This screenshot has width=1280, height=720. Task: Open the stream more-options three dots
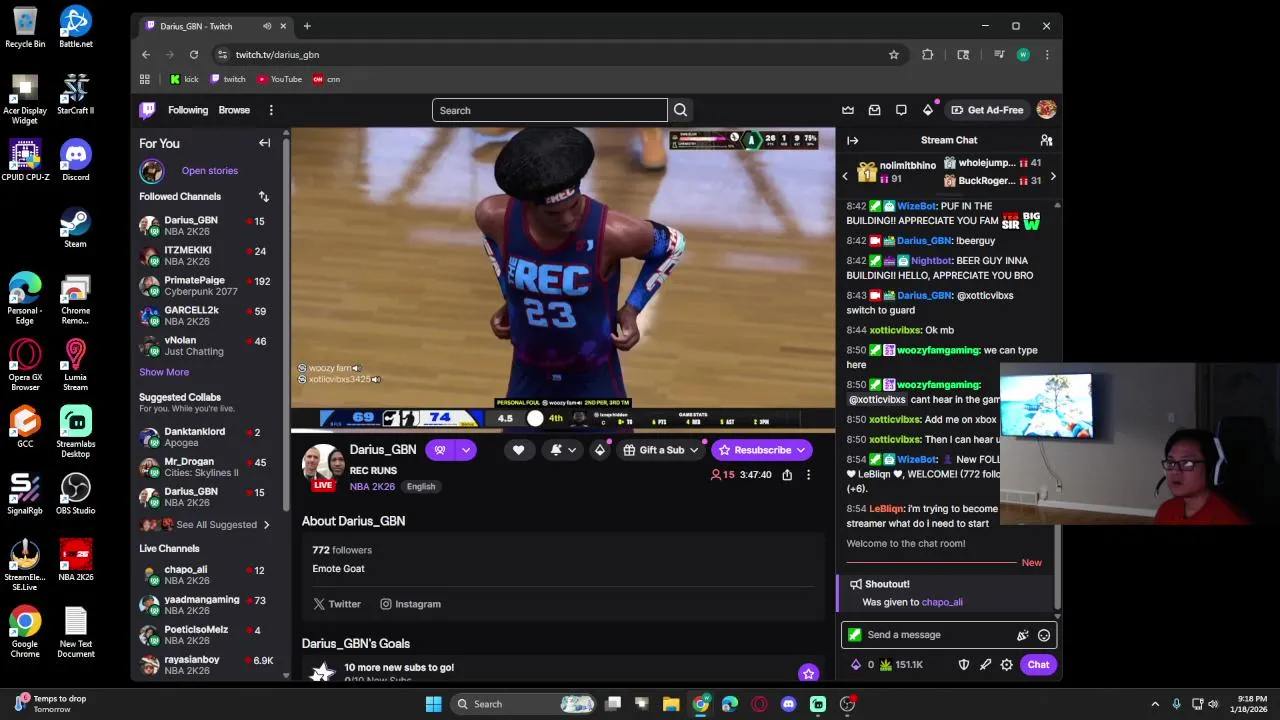coord(808,475)
